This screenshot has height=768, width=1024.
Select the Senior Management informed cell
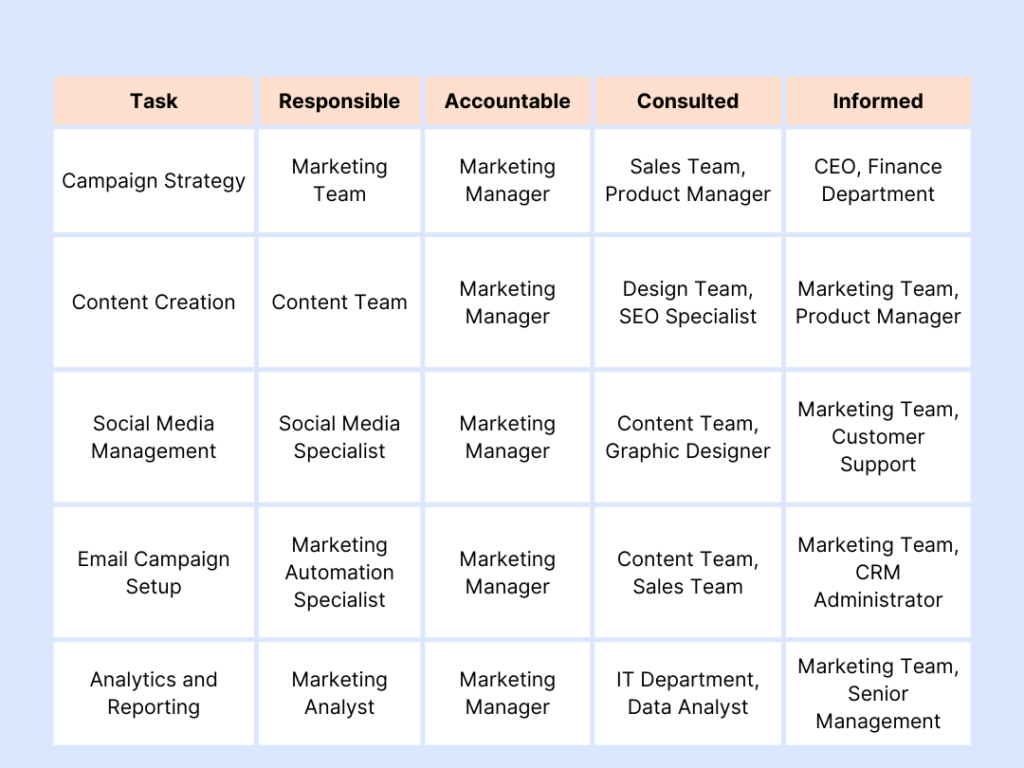click(878, 694)
